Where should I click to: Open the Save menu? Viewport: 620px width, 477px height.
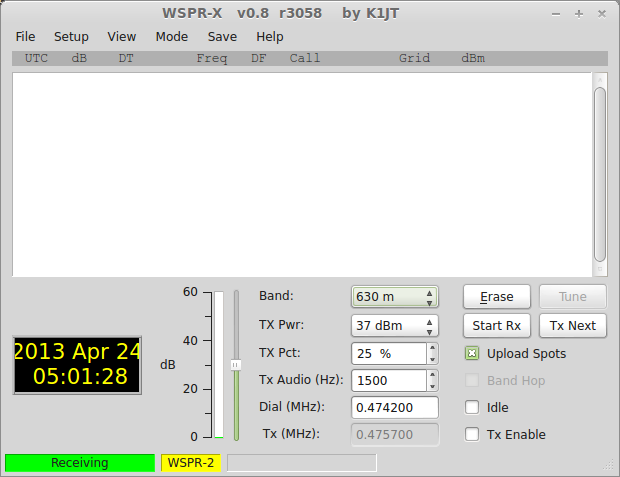coord(222,37)
